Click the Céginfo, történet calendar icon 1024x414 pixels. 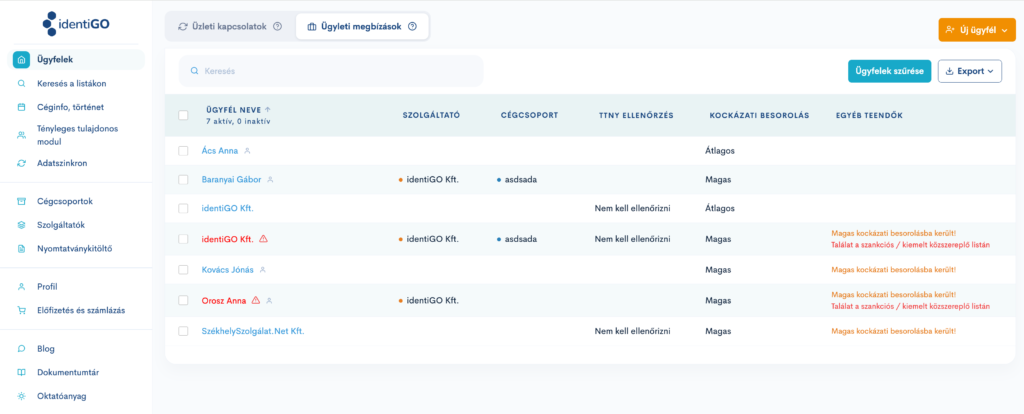(22, 107)
